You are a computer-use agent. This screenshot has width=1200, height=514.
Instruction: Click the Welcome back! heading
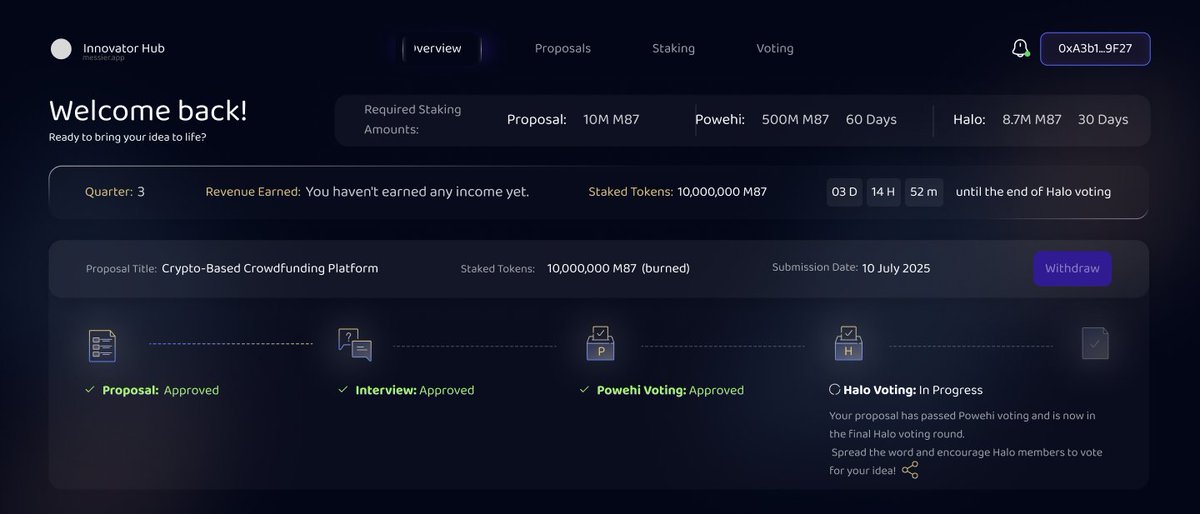tap(148, 111)
